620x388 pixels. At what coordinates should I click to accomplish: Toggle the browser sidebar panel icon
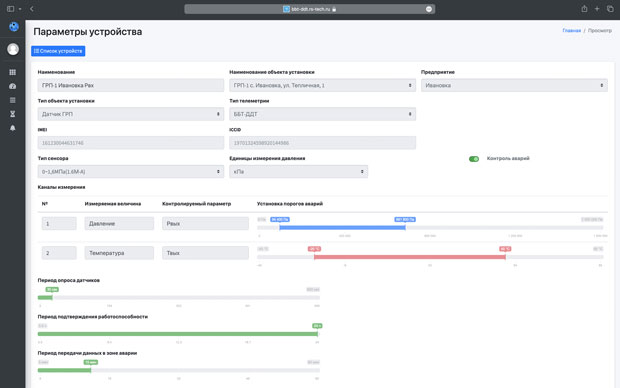tap(11, 9)
